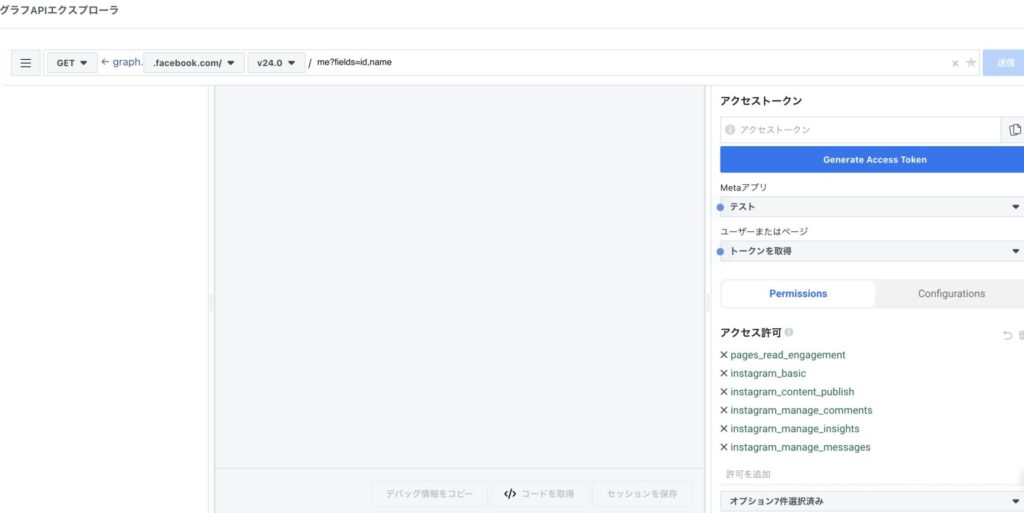Click the info icon next to アクセス許可
Viewport: 1024px width, 513px height.
pyautogui.click(x=789, y=332)
